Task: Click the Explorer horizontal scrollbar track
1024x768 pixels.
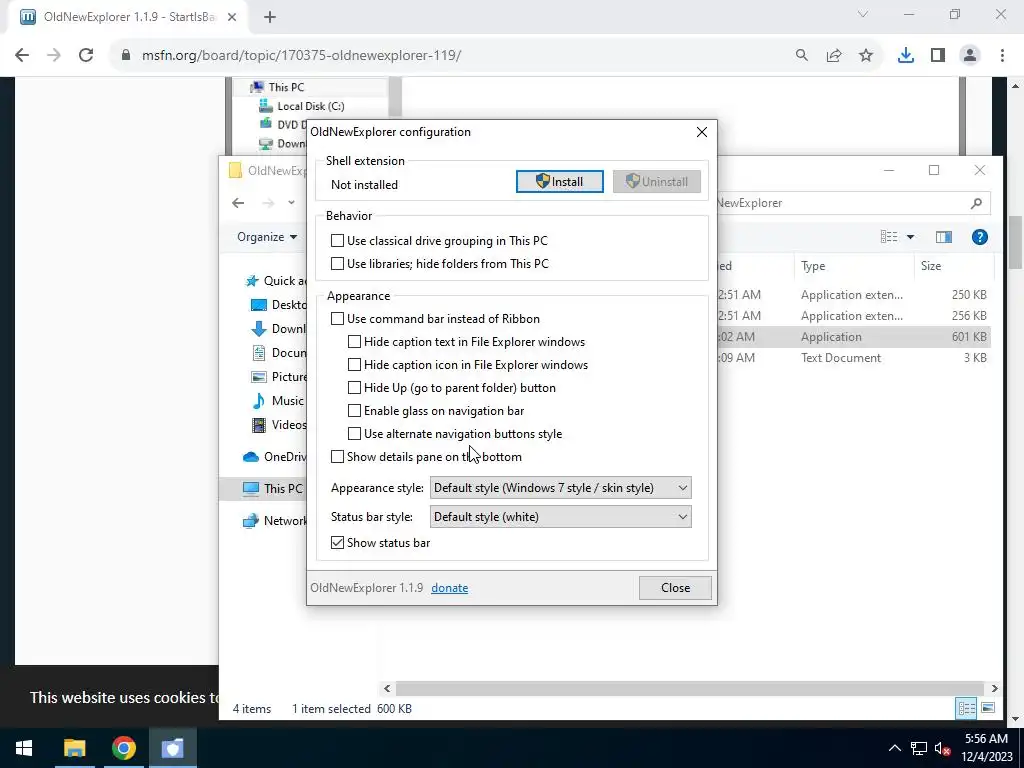Action: point(690,688)
